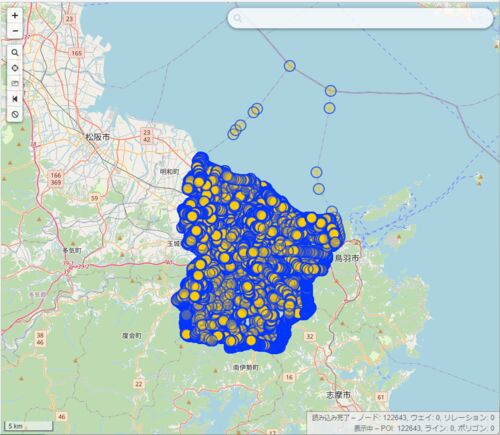500x435 pixels.
Task: Click the 志摩市 city label
Action: coord(338,395)
